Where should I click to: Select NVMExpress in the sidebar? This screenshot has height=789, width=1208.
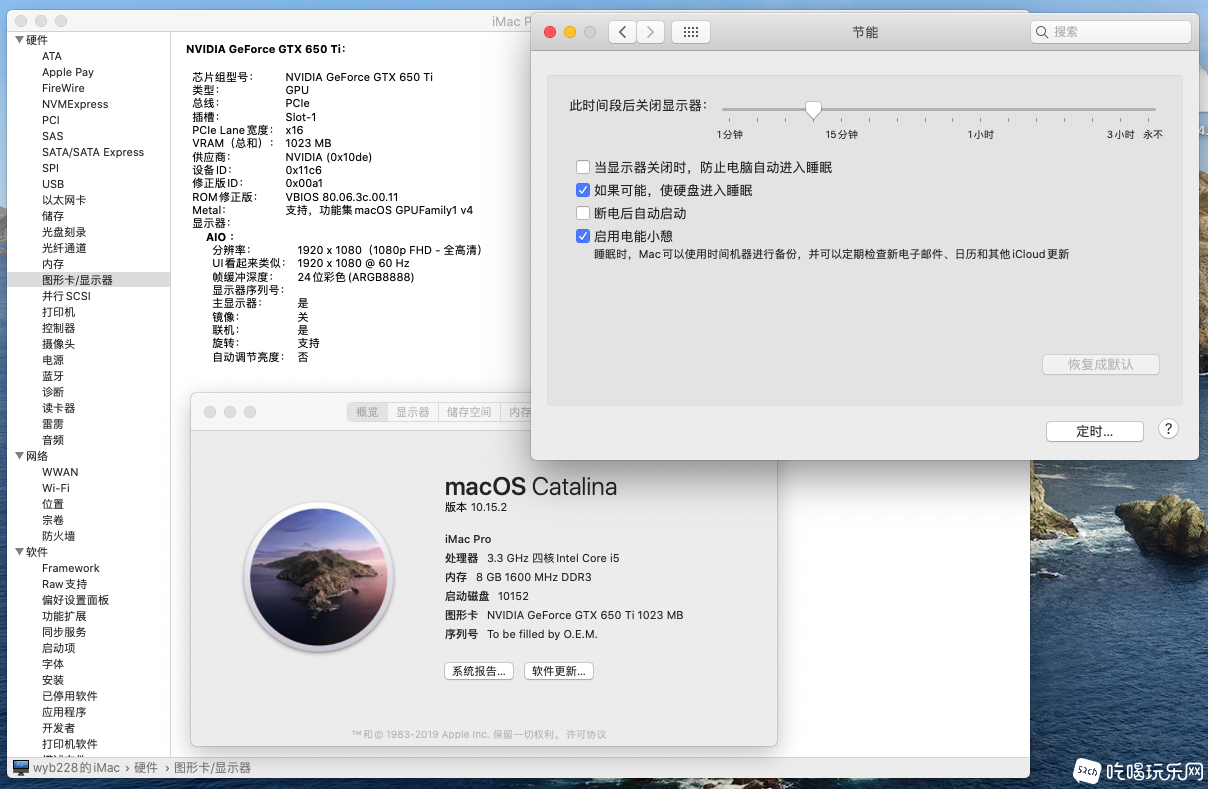pos(75,104)
